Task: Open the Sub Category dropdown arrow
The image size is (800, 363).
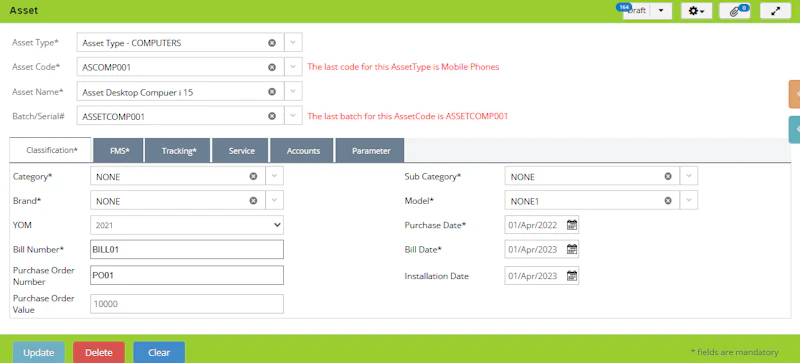Action: click(689, 176)
